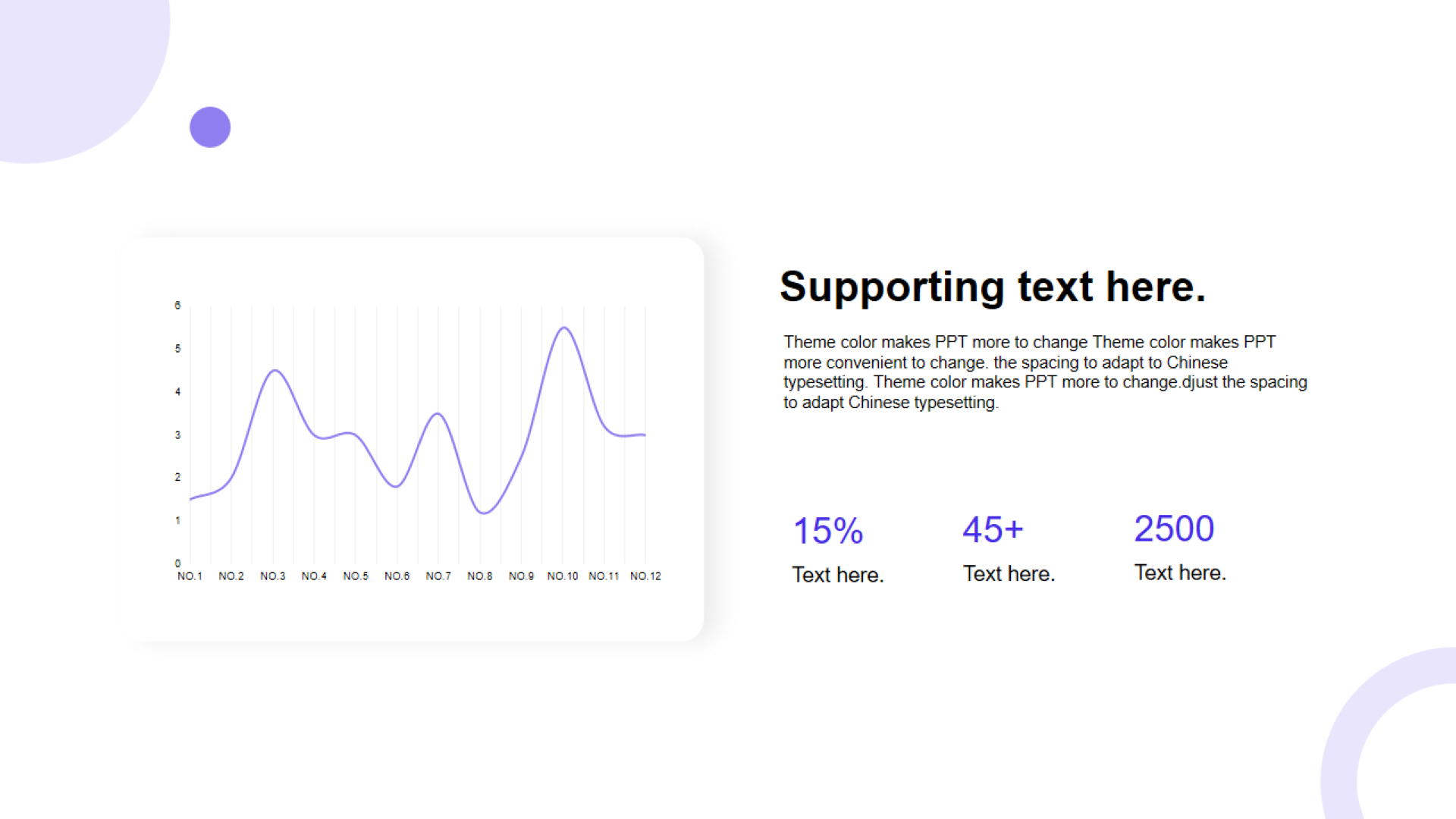
Task: Click the NO.10 x-axis label
Action: click(x=563, y=576)
